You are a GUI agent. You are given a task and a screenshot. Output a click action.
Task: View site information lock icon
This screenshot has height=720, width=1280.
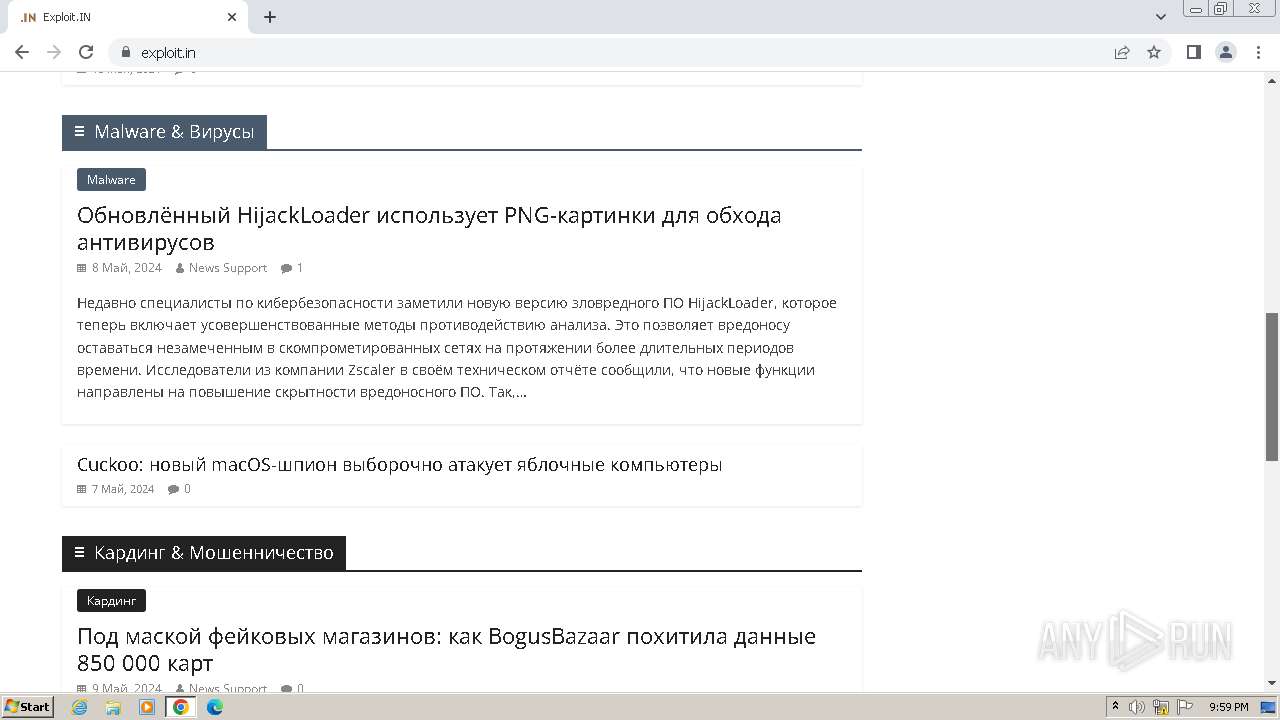(x=126, y=52)
